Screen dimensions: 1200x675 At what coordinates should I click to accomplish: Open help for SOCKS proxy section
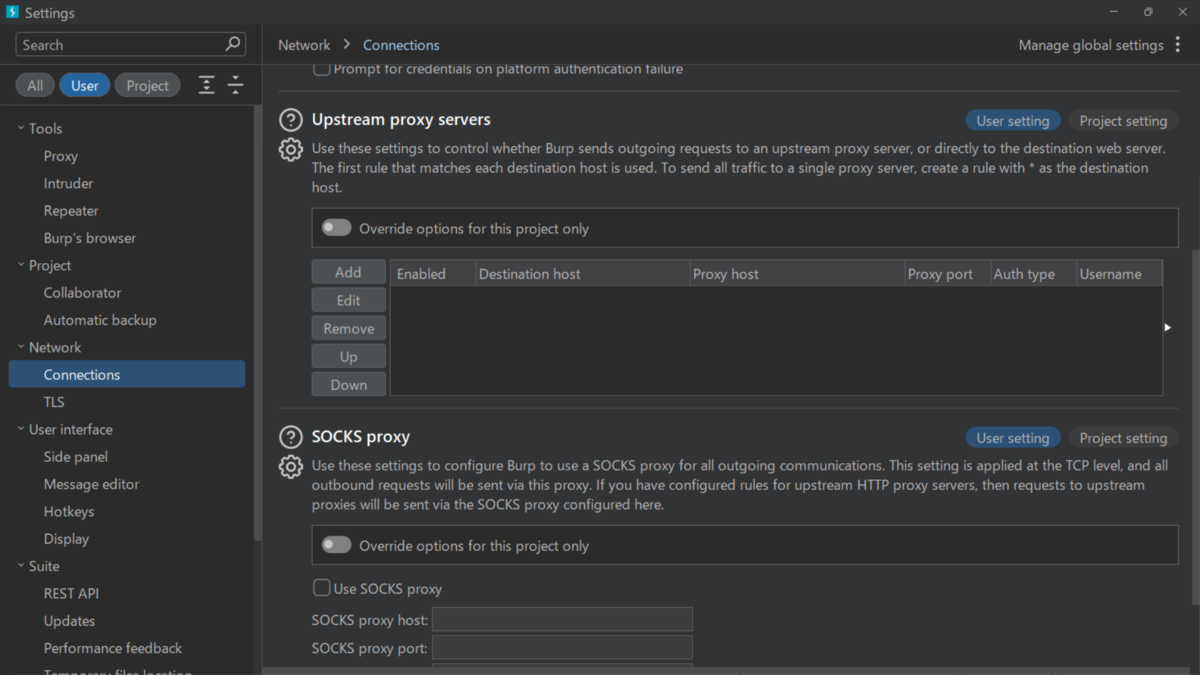pos(290,437)
